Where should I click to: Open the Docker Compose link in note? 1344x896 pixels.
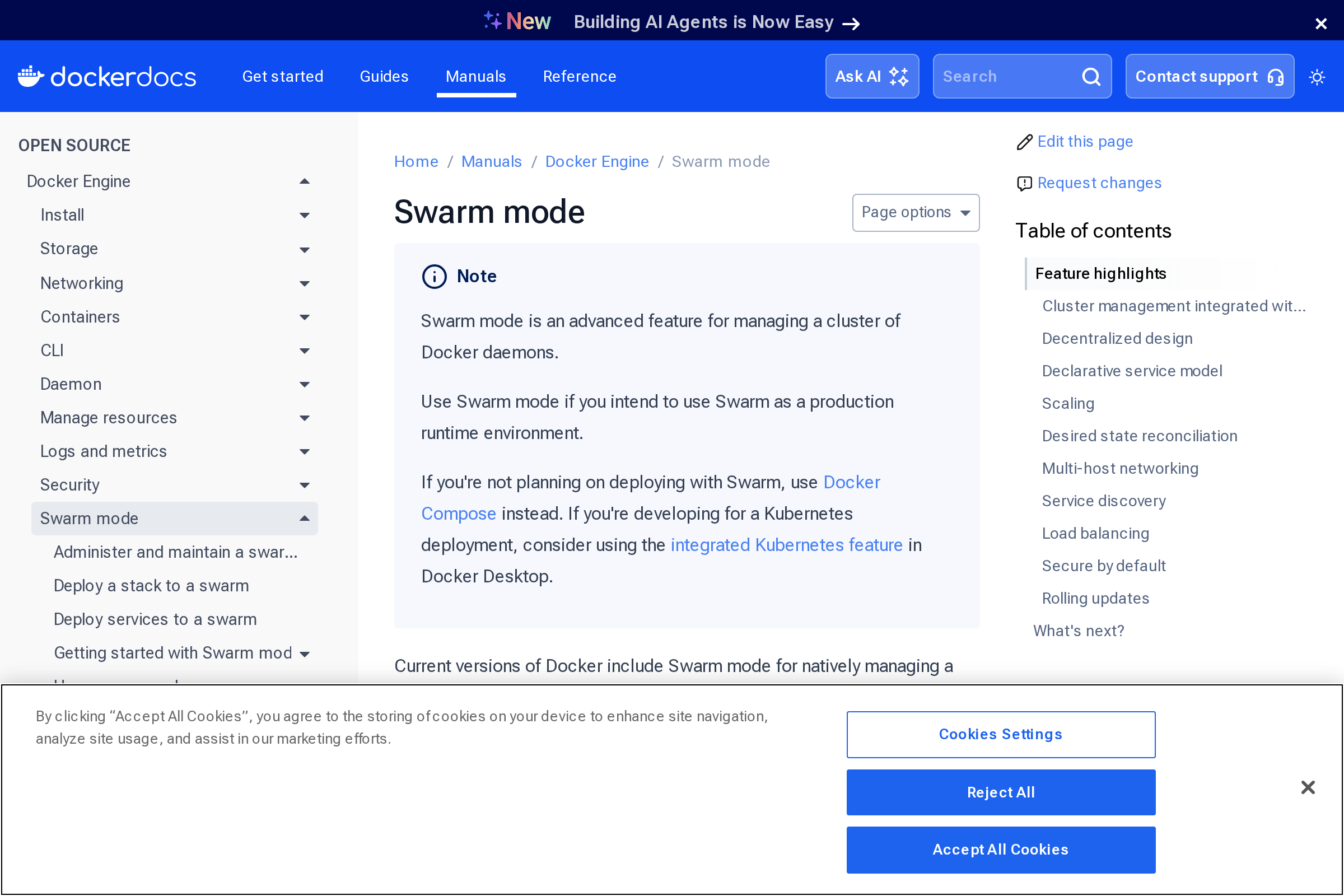[x=851, y=483]
